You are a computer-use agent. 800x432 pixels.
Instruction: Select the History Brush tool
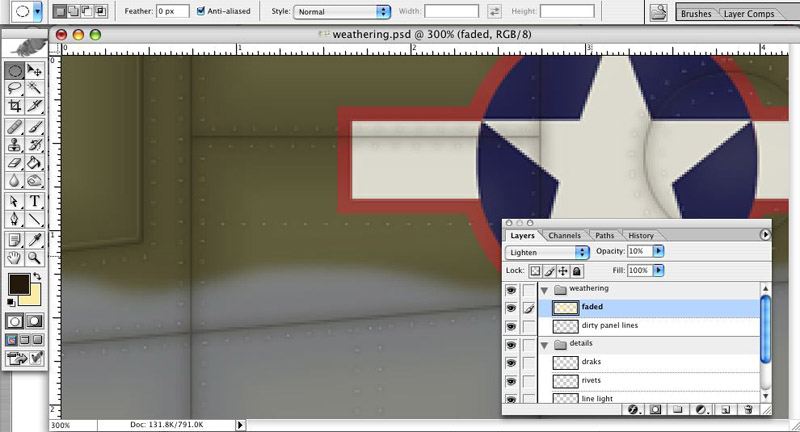(x=34, y=145)
